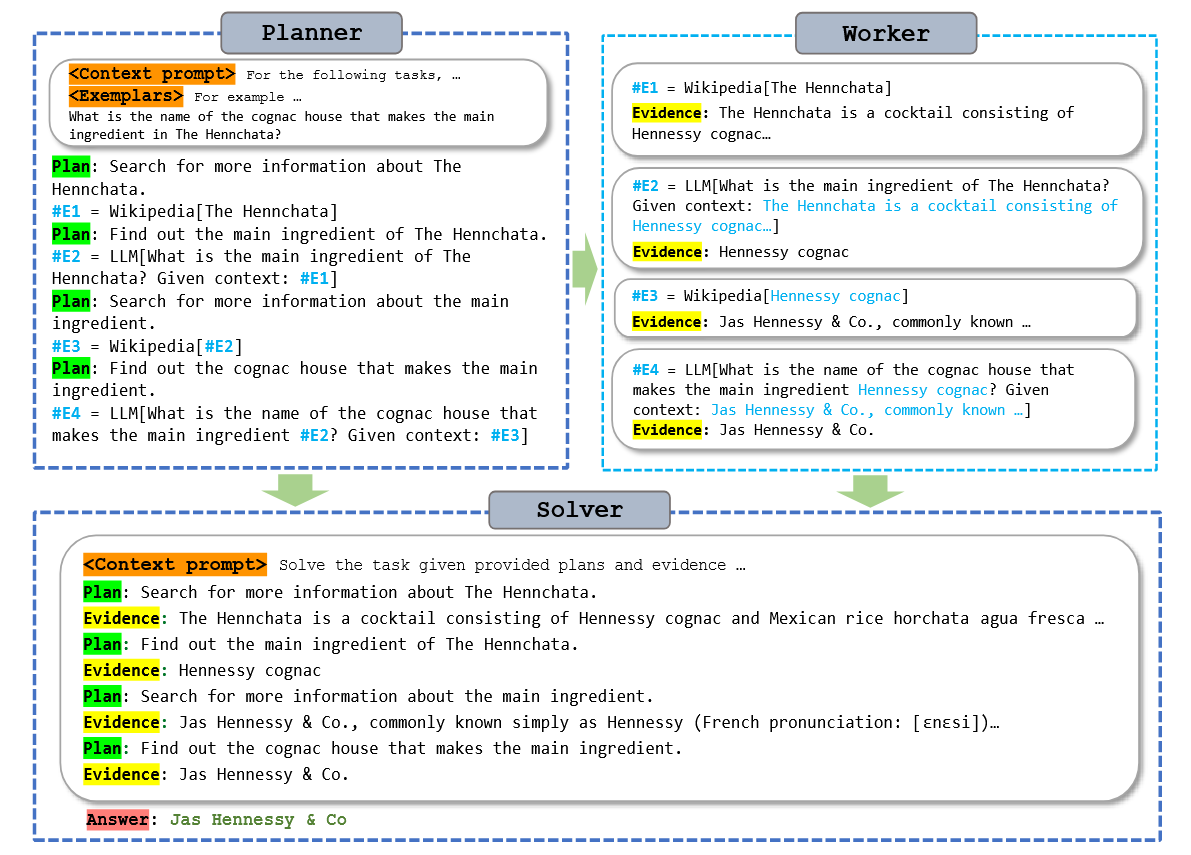The image size is (1191, 855).
Task: Click the blue "Hennessy cognac" inside Wikipedia brackets in Worker
Action: point(836,296)
